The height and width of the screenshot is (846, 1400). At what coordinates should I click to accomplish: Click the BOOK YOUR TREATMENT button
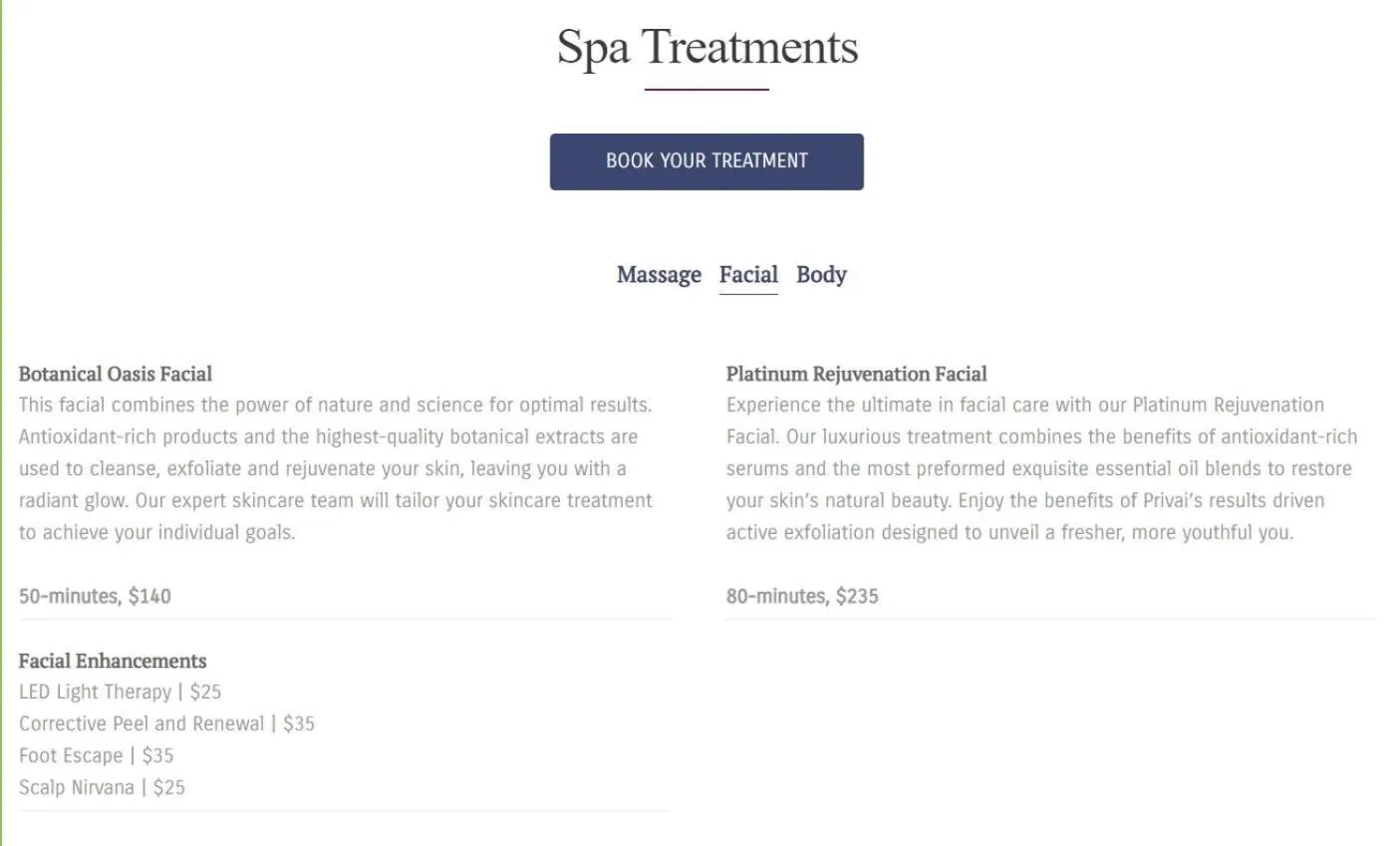705,160
